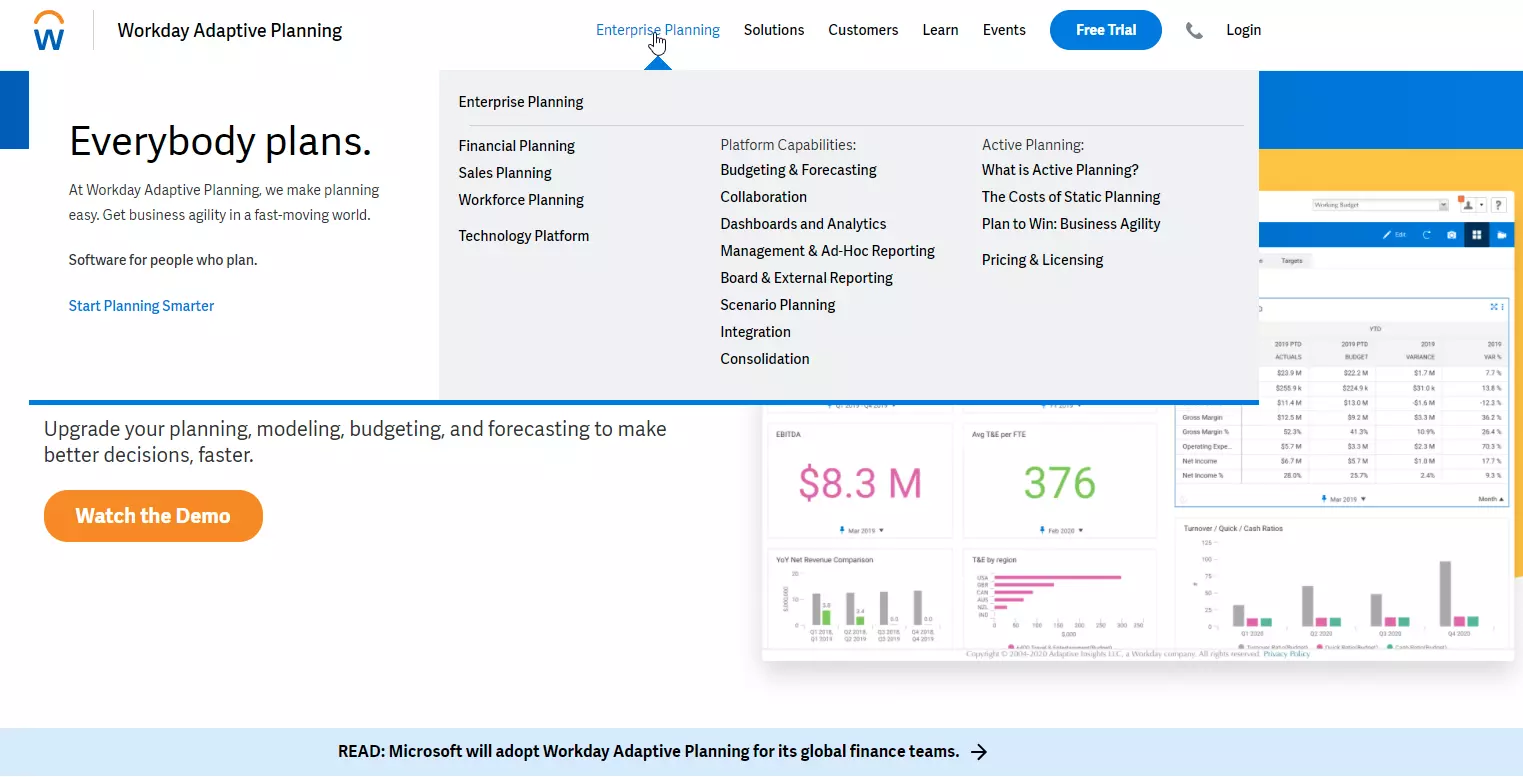This screenshot has width=1523, height=777.
Task: Click the Workday Adaptive Planning title text
Action: (x=229, y=31)
